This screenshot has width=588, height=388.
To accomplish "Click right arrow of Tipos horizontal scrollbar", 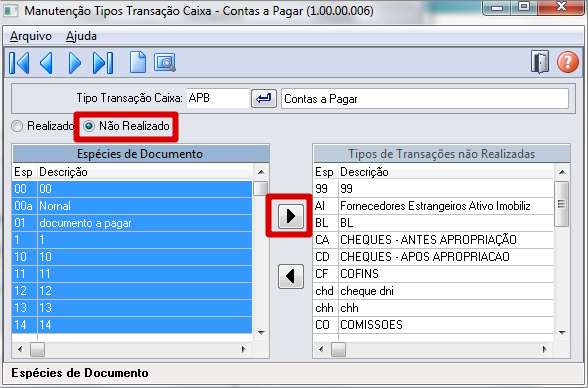I will point(545,349).
